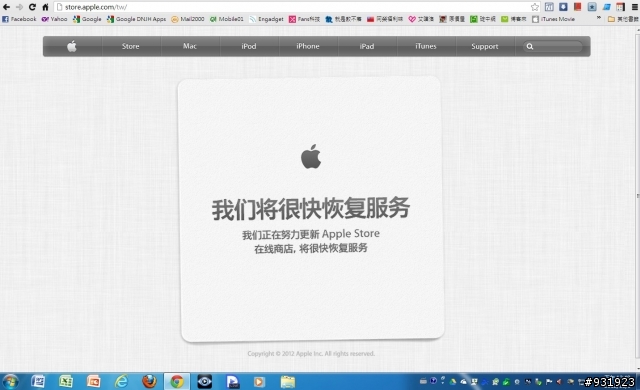Open the iTunes Movie bookmark
Viewport: 640px width, 390px height.
click(x=553, y=19)
